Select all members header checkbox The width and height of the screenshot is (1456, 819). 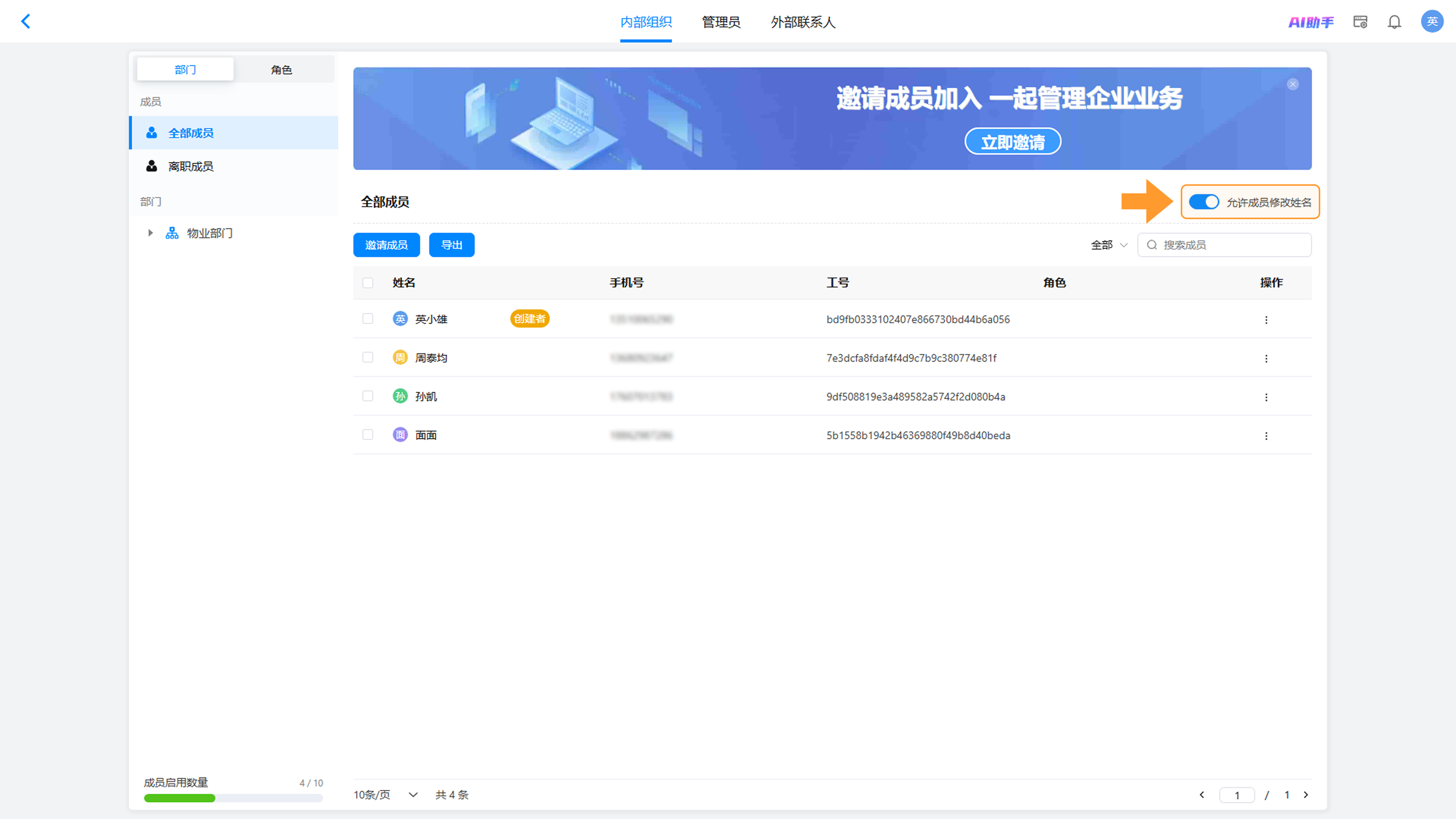click(368, 282)
